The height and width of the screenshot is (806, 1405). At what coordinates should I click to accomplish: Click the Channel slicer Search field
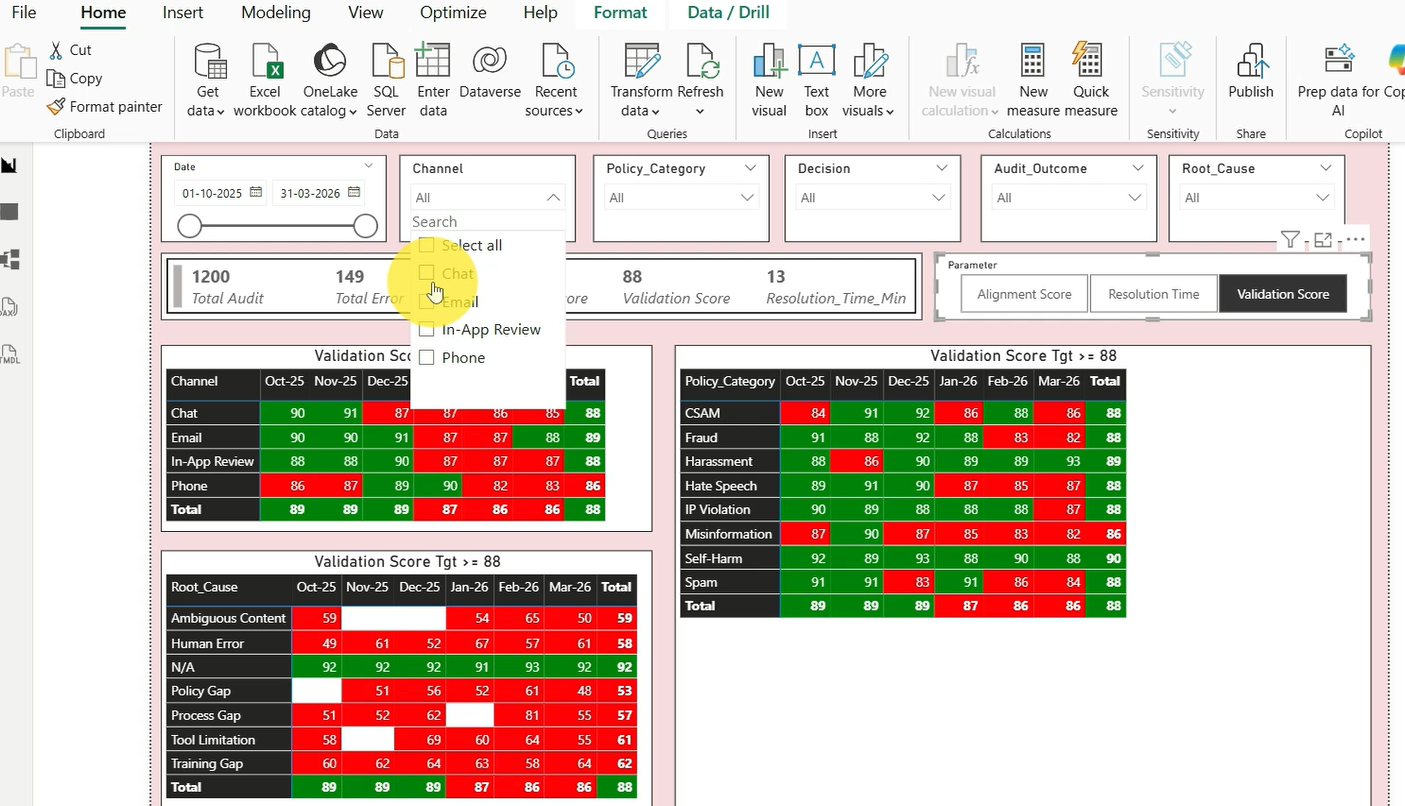(485, 222)
